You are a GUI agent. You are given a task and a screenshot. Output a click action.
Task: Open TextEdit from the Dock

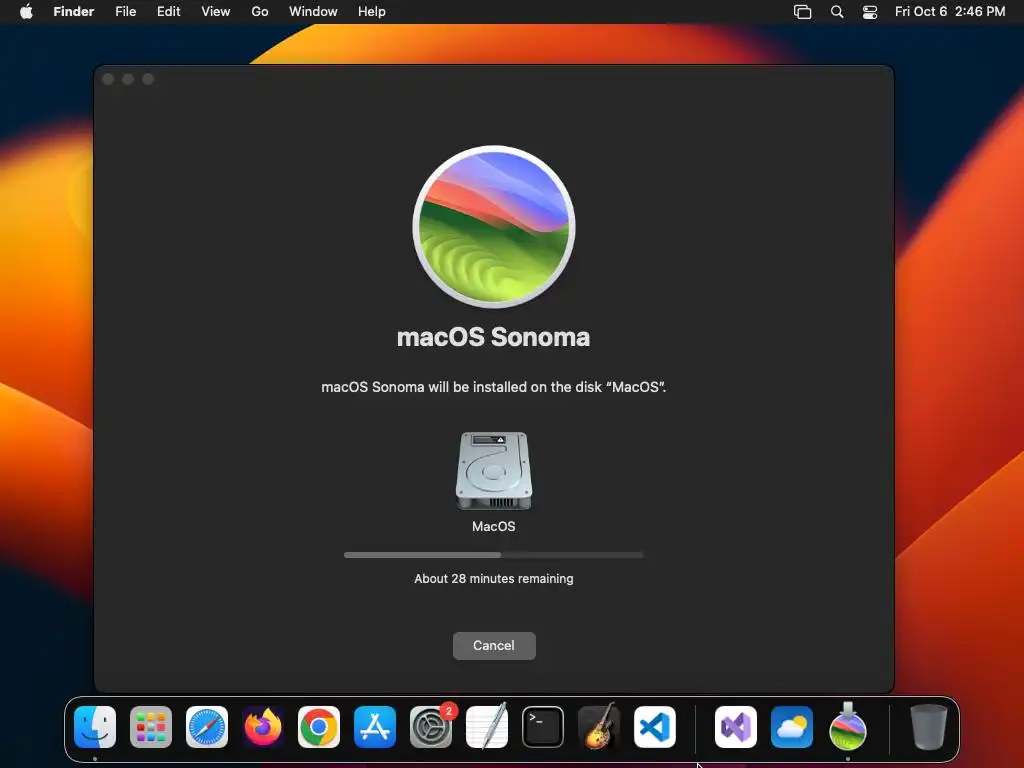(x=487, y=726)
